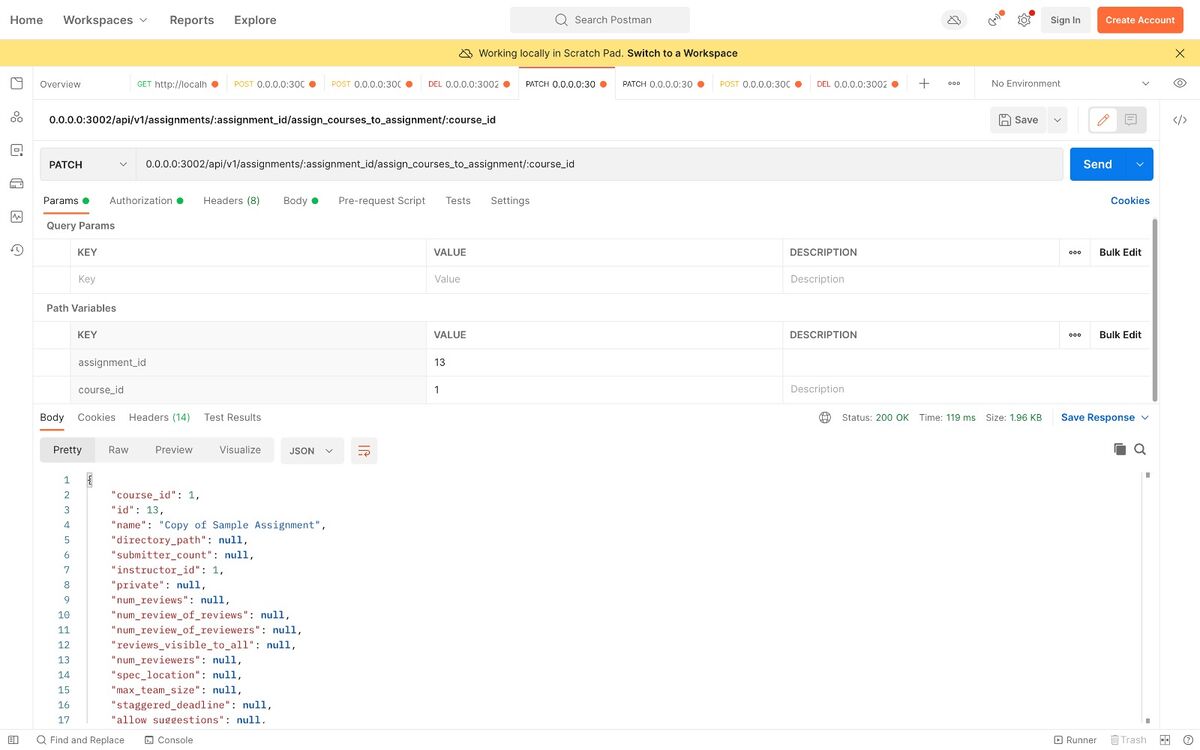Open tab options ellipsis next to plus
Screen dimensions: 1200x750
point(954,84)
